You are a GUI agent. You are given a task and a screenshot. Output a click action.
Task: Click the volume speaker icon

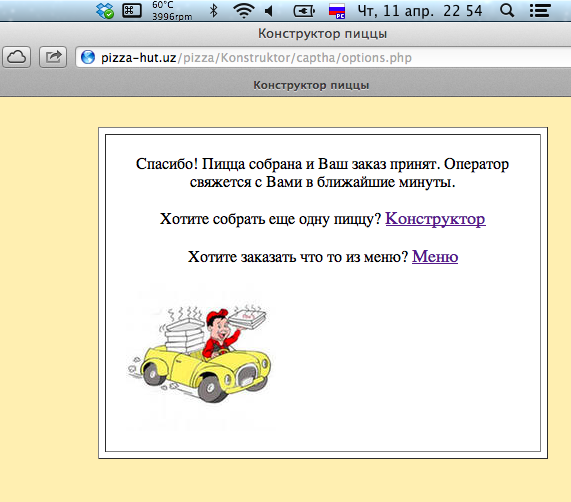tap(269, 11)
